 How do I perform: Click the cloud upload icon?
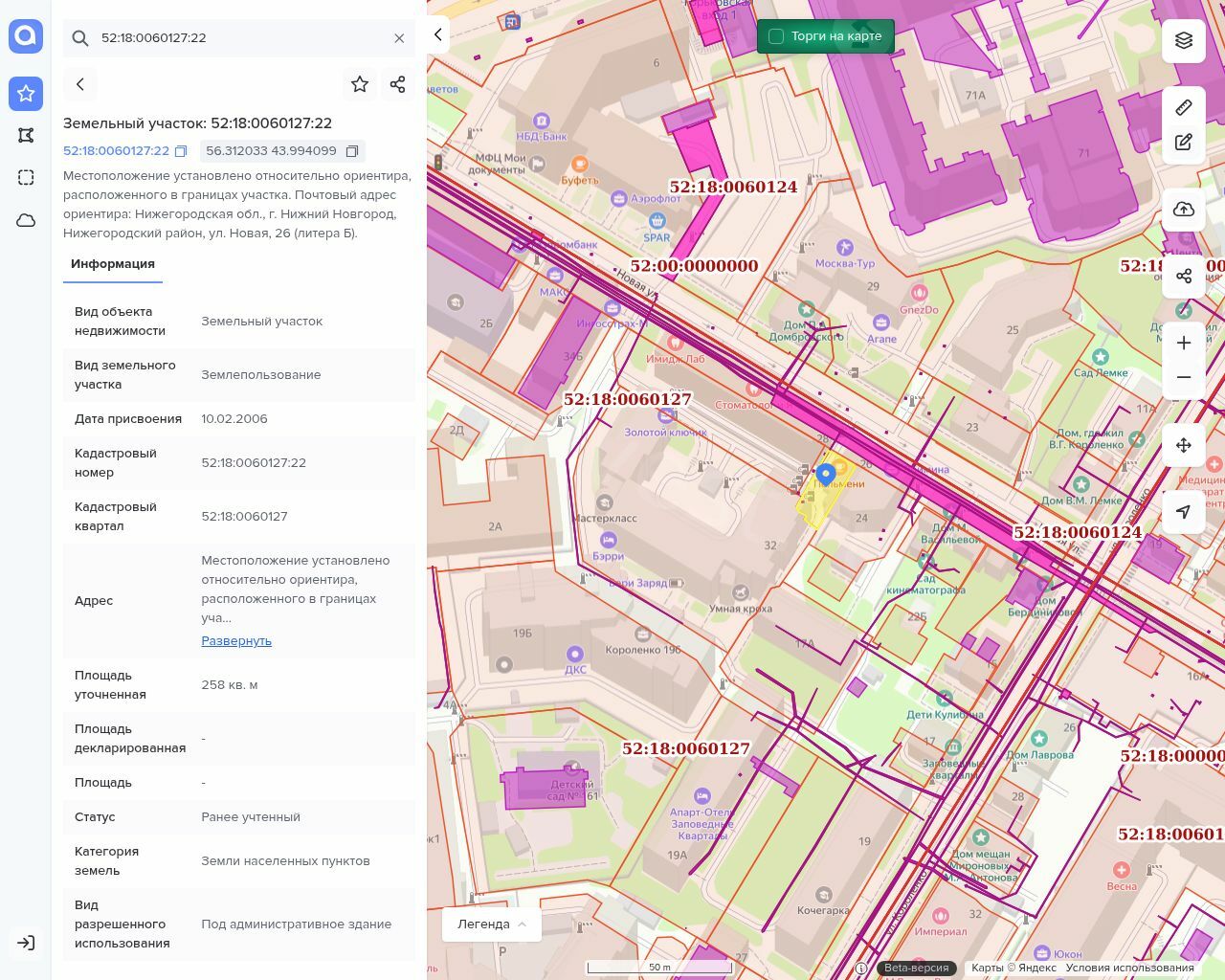pos(1184,210)
